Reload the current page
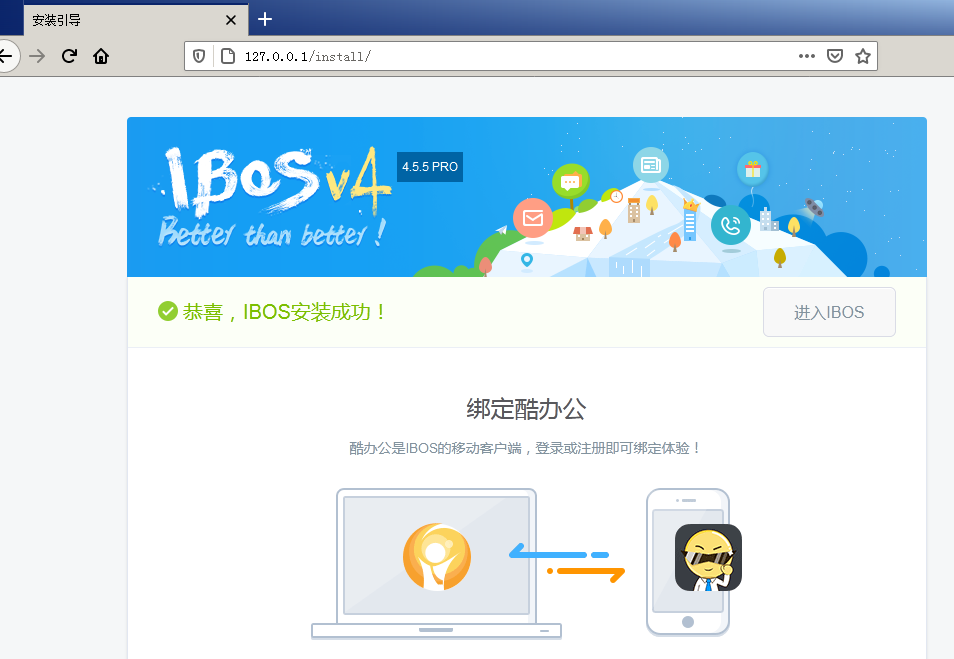The height and width of the screenshot is (659, 954). [x=69, y=56]
